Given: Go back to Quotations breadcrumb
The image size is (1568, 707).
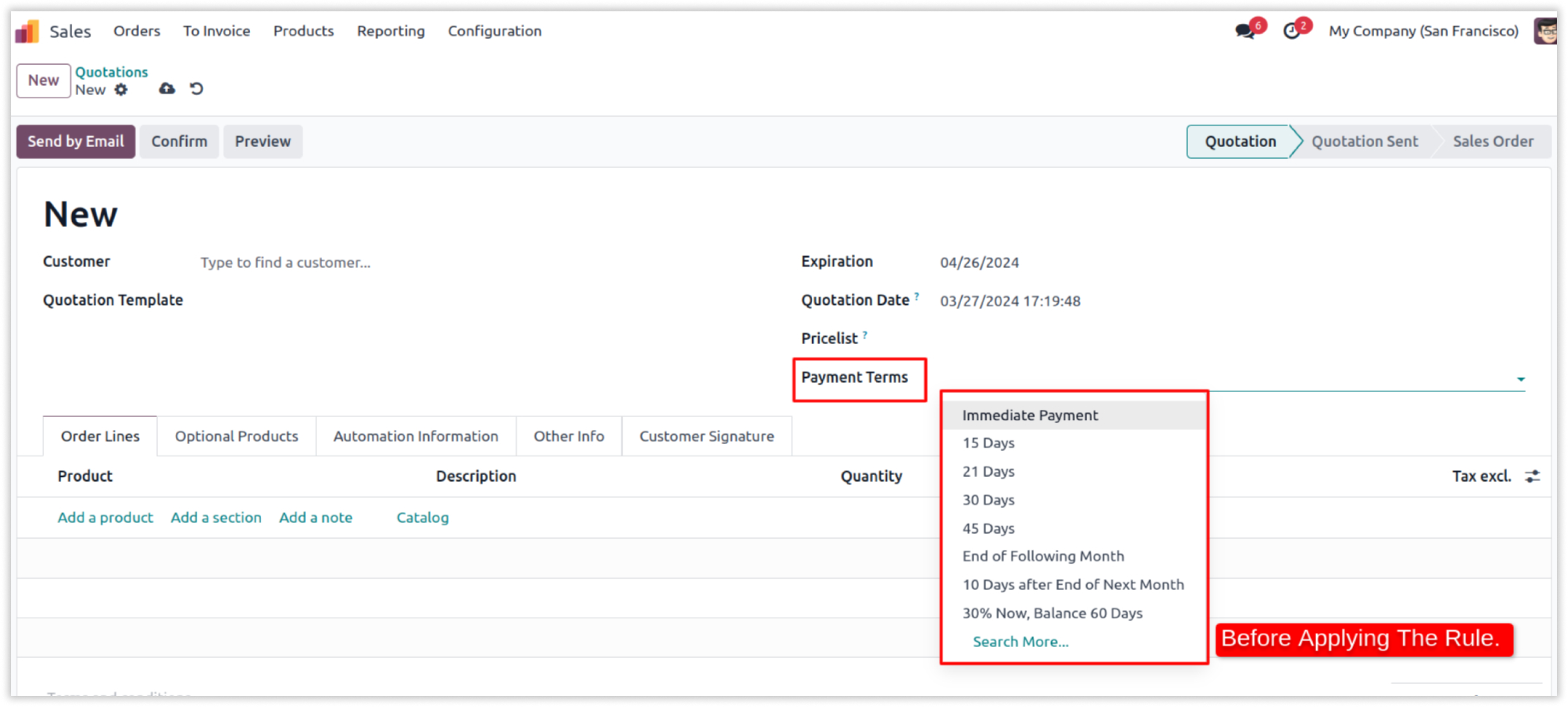Looking at the screenshot, I should pos(111,72).
